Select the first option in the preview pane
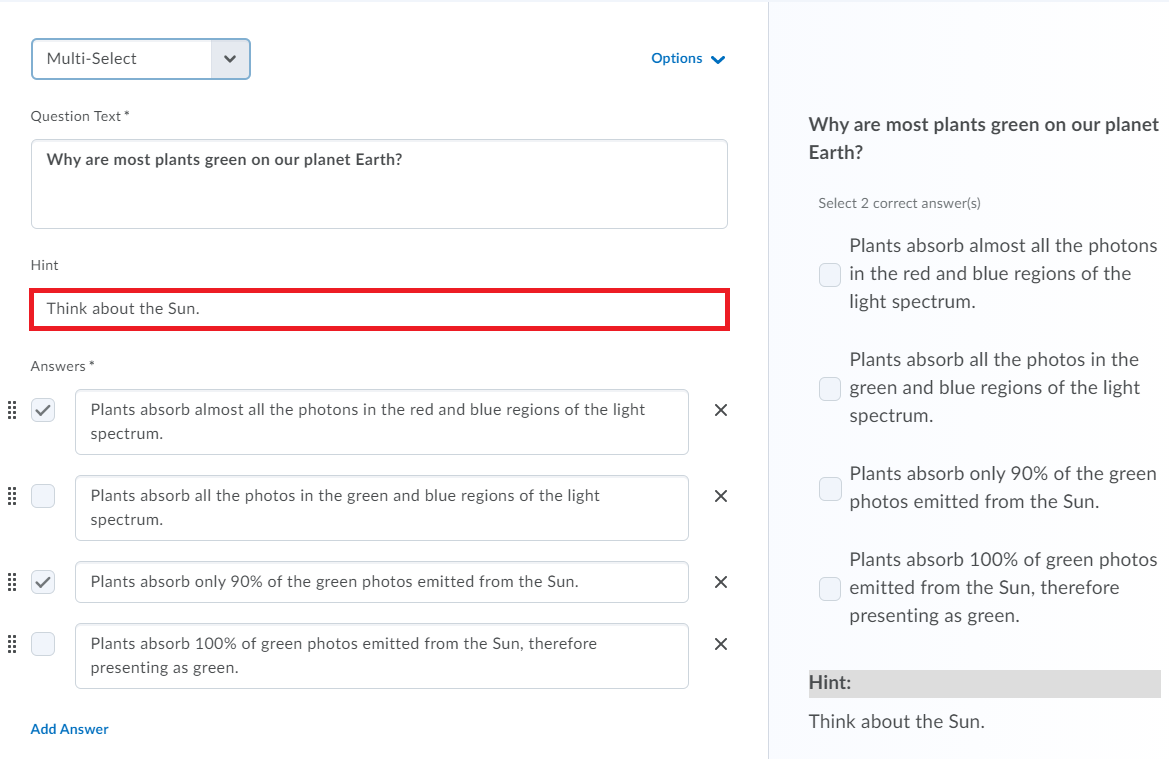This screenshot has height=759, width=1169. pyautogui.click(x=829, y=274)
